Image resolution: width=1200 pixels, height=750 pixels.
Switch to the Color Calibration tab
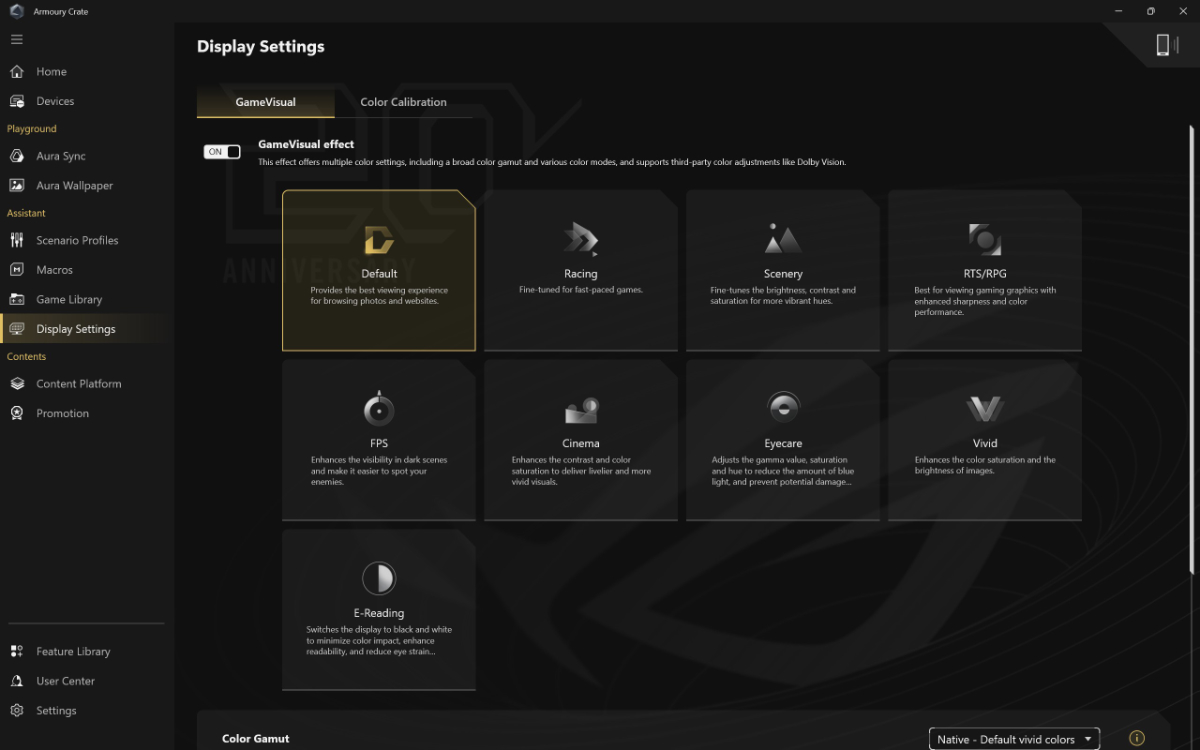(403, 102)
